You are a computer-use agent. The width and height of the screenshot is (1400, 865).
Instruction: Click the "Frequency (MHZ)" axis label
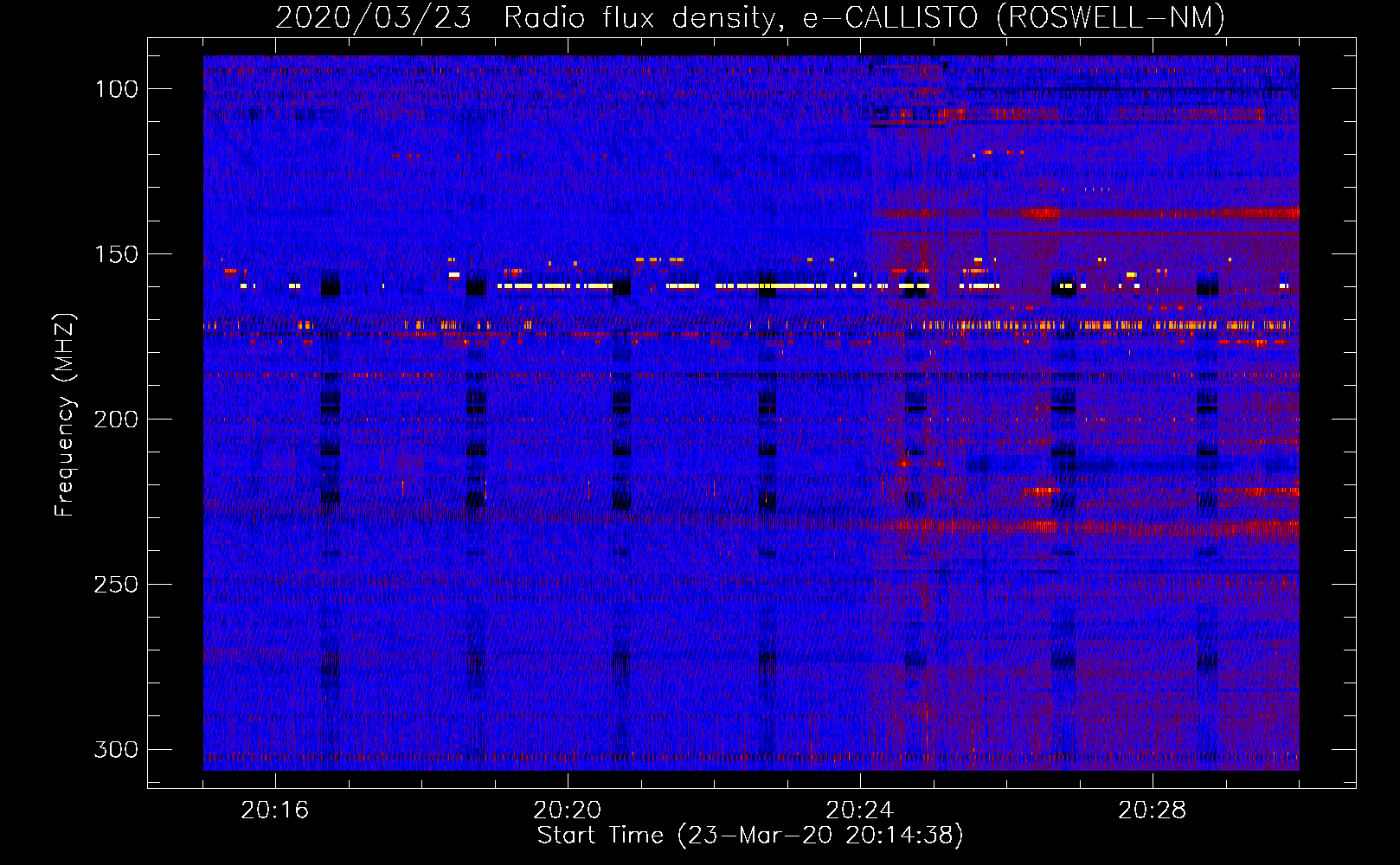pos(65,414)
